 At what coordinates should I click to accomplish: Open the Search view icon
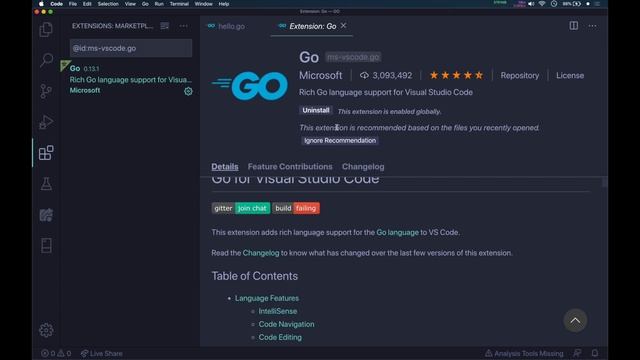click(46, 60)
